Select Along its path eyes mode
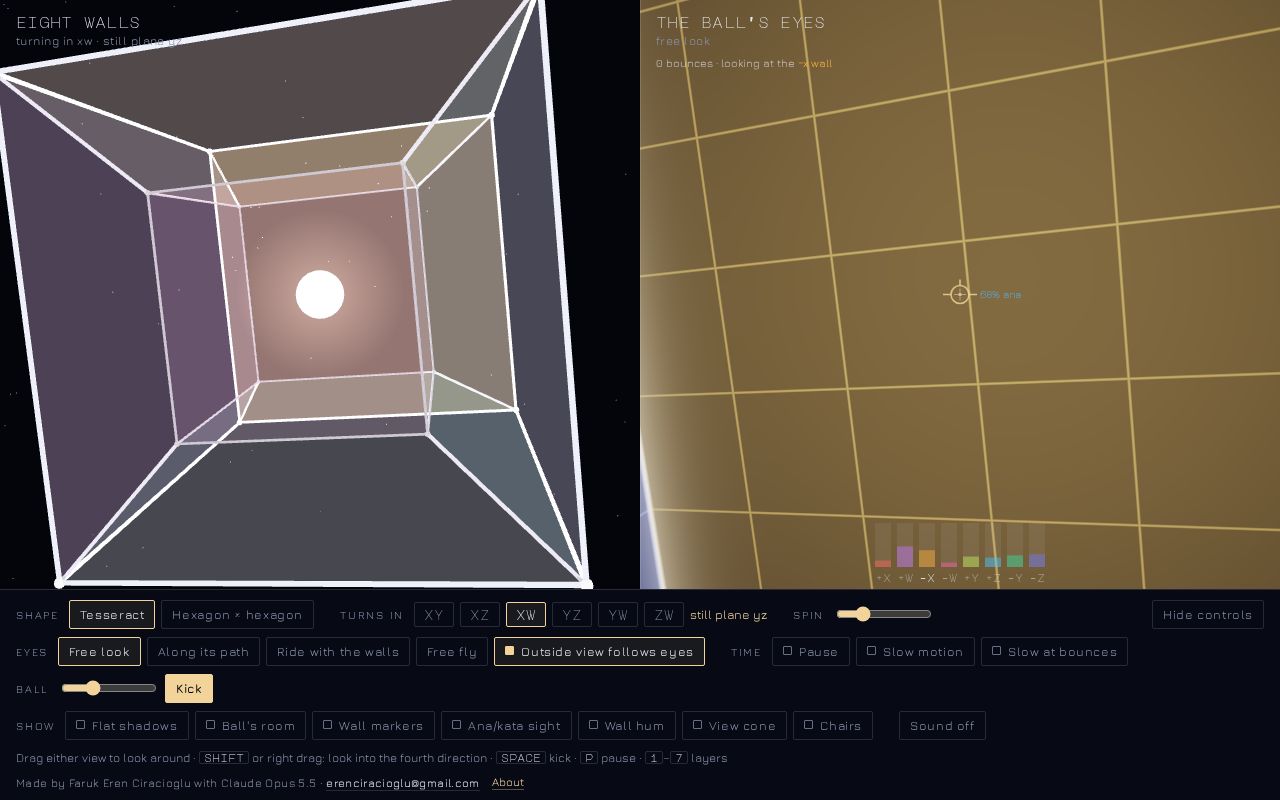This screenshot has width=1280, height=800. (203, 651)
